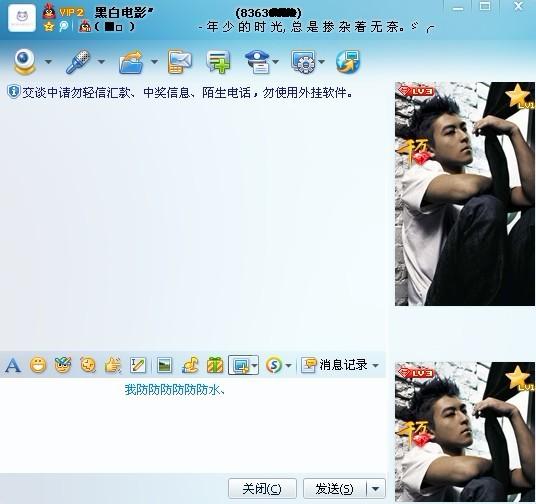Open the handwriting input pencil icon
The image size is (536, 504).
tap(138, 365)
